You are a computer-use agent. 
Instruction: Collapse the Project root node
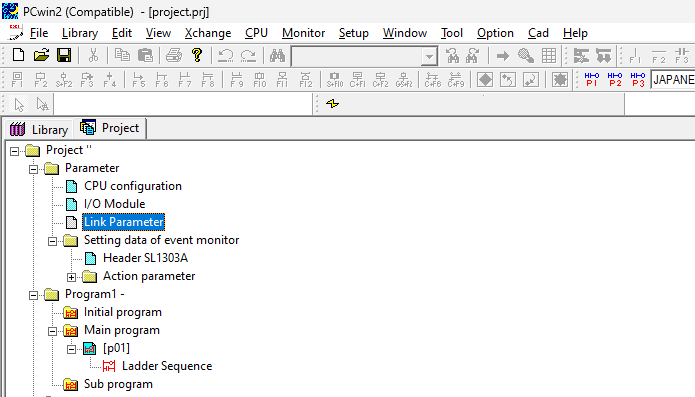pos(15,151)
